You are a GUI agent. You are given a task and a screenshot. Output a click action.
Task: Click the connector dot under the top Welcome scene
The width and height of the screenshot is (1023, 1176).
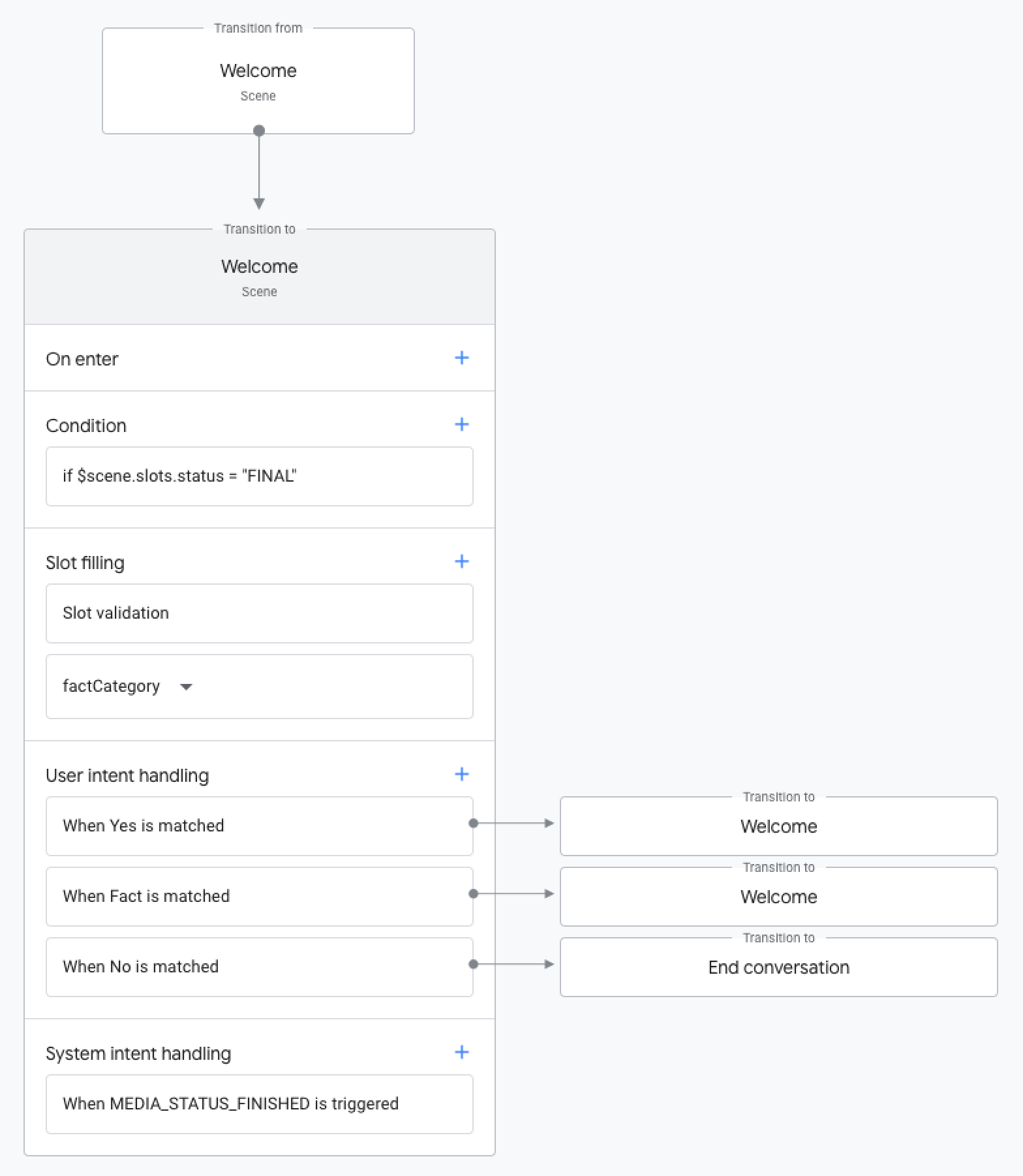[x=259, y=131]
